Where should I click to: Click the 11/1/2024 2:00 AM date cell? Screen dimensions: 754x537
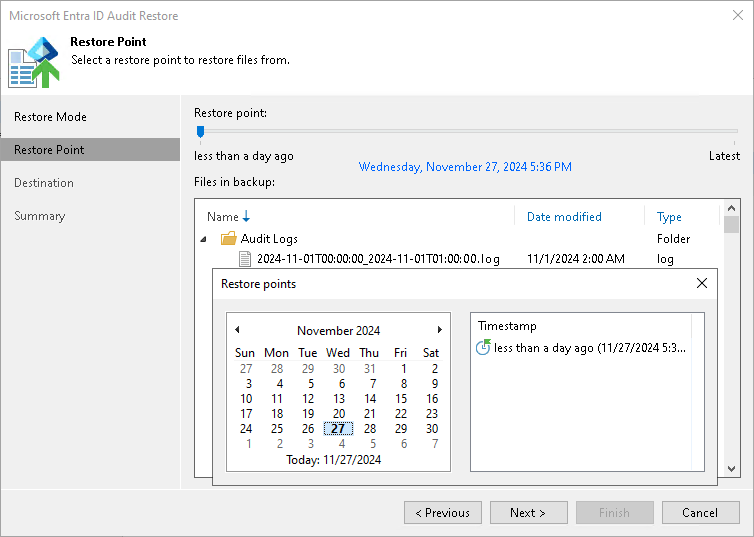coord(576,259)
